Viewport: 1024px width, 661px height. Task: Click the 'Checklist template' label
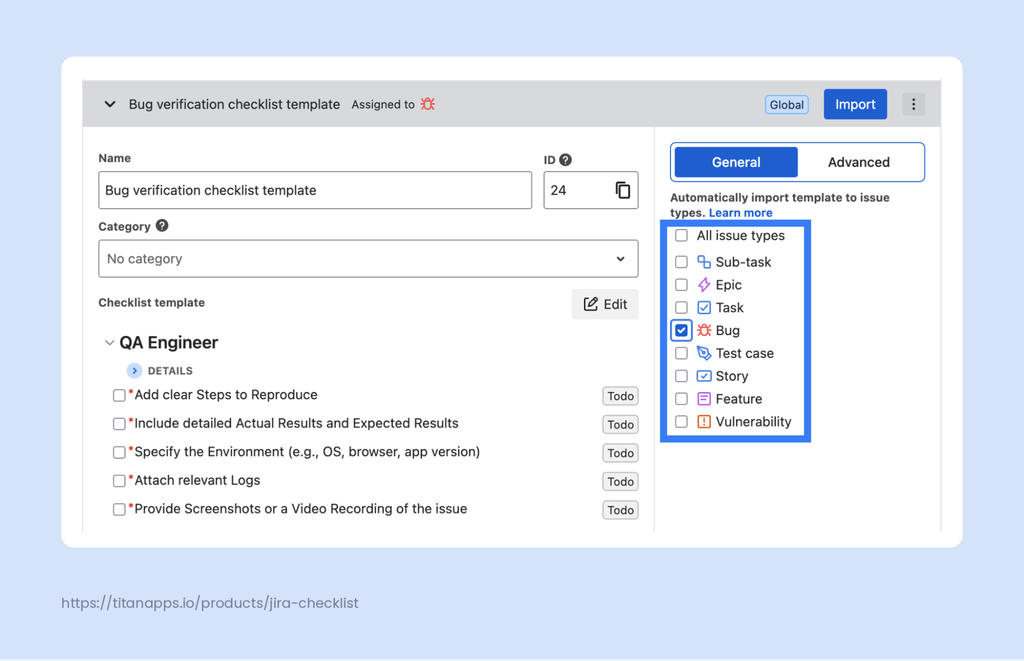[152, 302]
